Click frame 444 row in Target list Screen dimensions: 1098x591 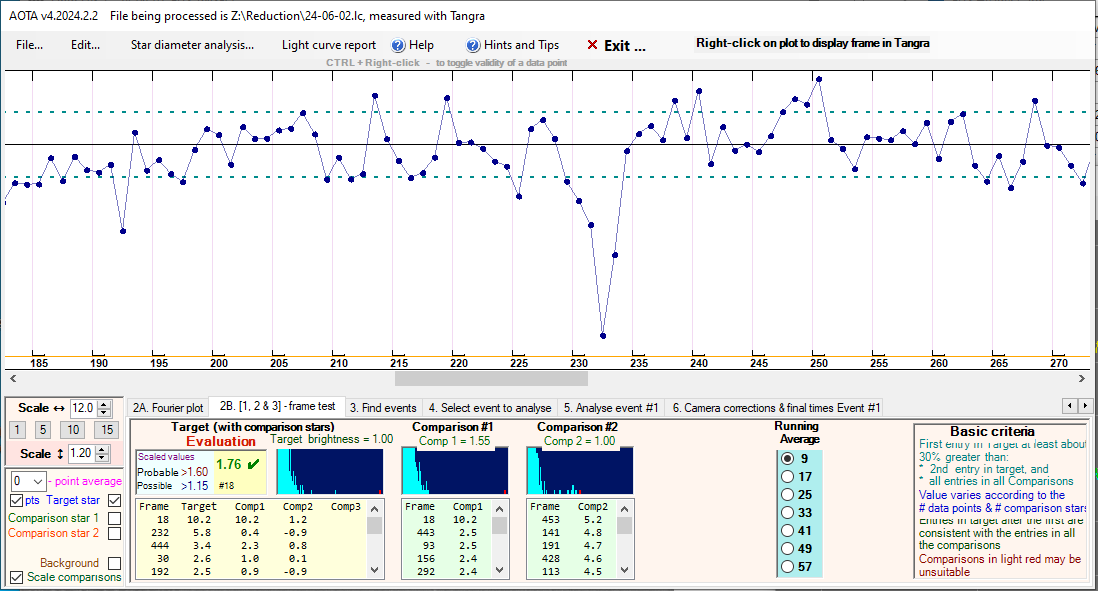coord(252,545)
